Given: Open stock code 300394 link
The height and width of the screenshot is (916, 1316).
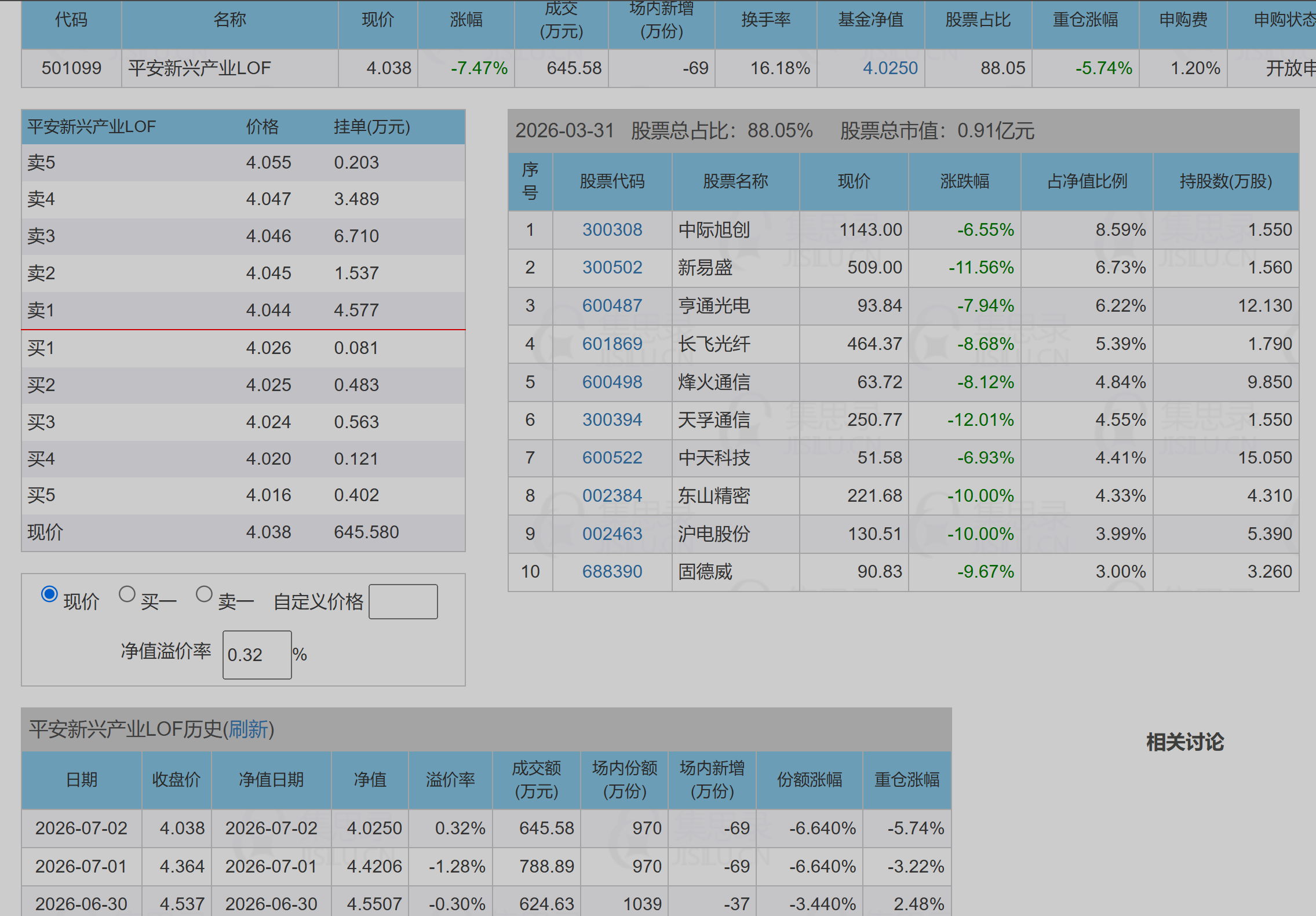Looking at the screenshot, I should (x=612, y=419).
